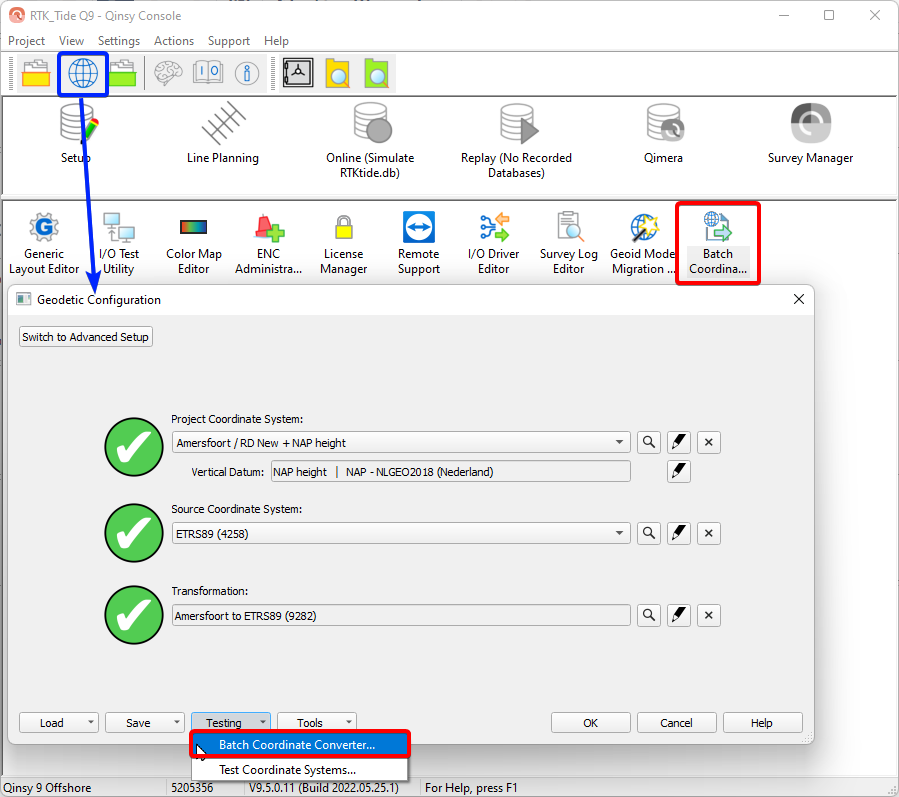Launch the Color Map Editor

[x=193, y=240]
